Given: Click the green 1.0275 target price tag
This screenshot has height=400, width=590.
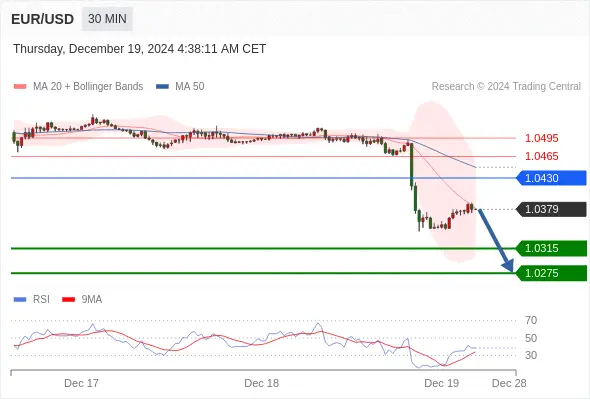Looking at the screenshot, I should [x=552, y=273].
